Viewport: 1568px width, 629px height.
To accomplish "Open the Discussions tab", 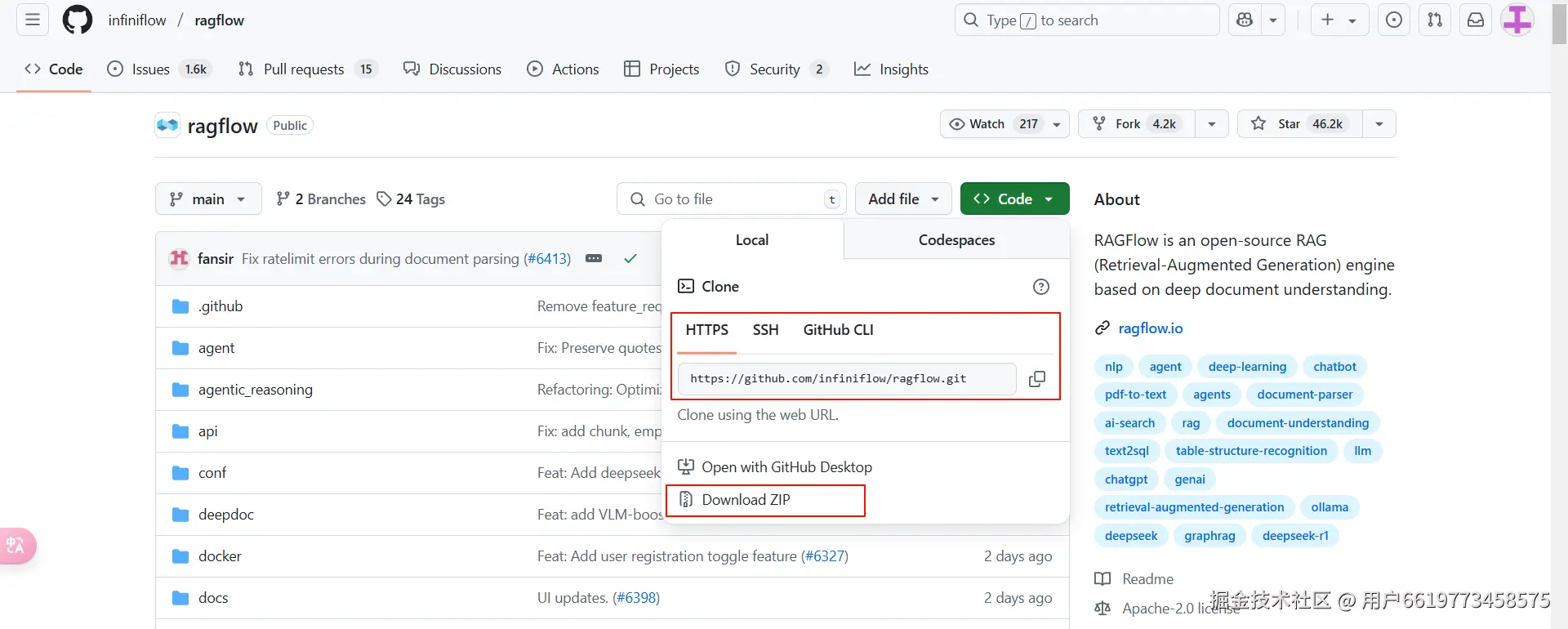I will [x=452, y=69].
